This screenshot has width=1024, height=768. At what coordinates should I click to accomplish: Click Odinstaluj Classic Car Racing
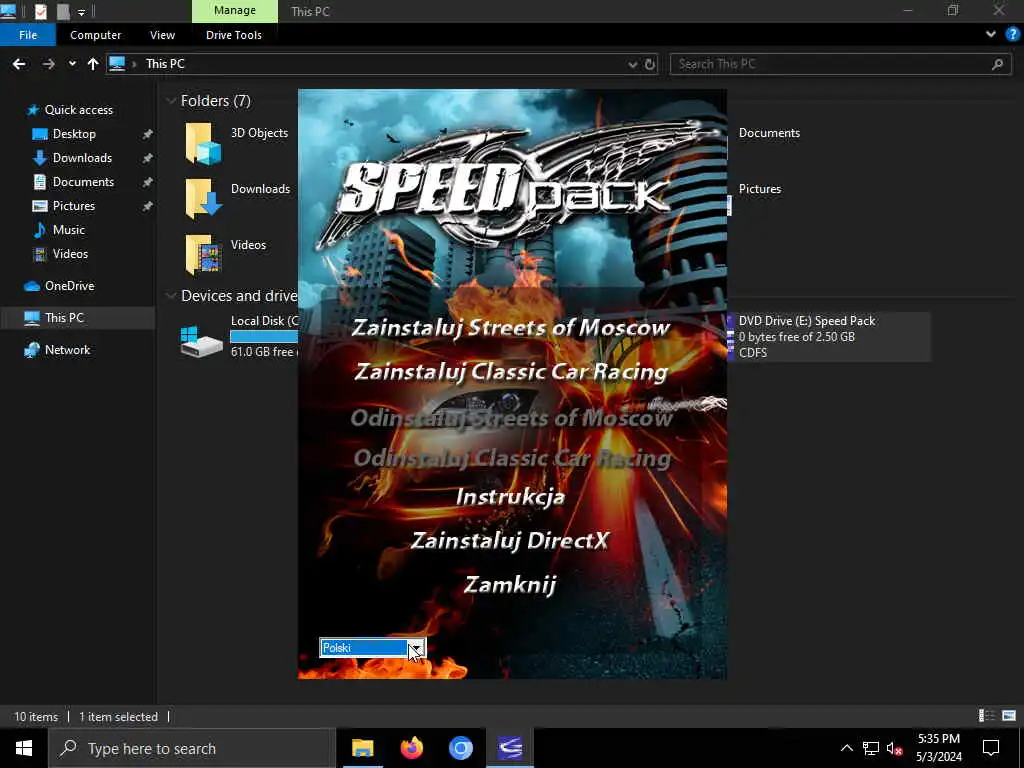coord(512,458)
